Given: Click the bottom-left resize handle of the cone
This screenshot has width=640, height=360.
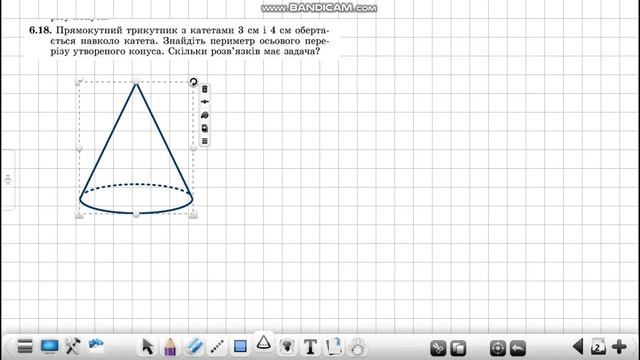Looking at the screenshot, I should (79, 214).
